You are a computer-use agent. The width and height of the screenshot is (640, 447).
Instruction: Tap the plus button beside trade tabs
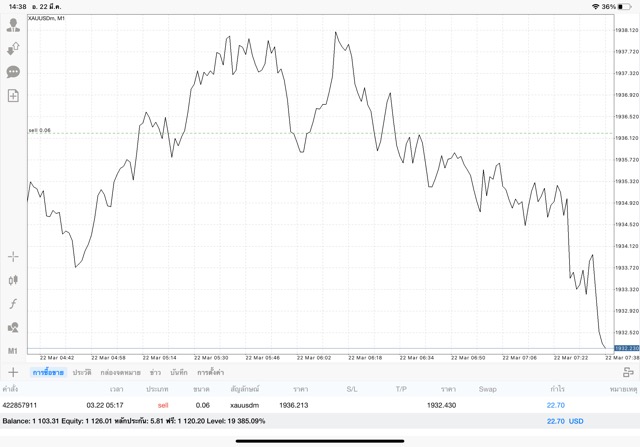pos(13,372)
